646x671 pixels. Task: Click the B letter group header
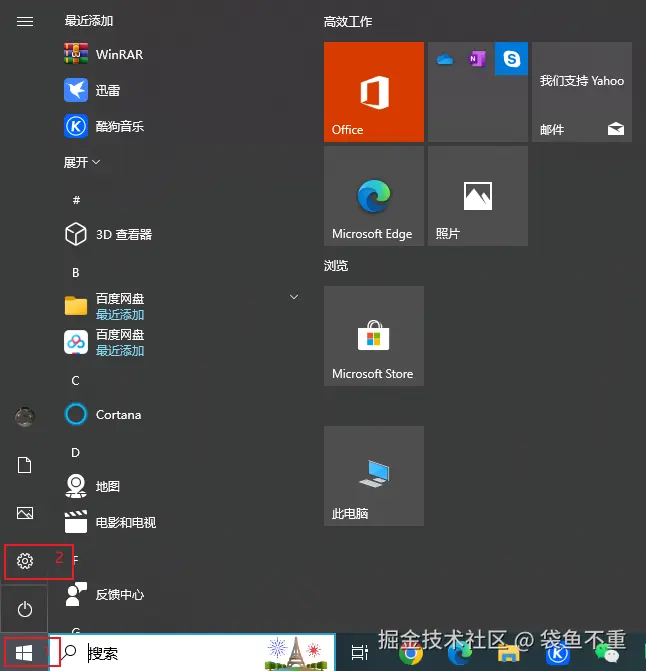pyautogui.click(x=76, y=273)
